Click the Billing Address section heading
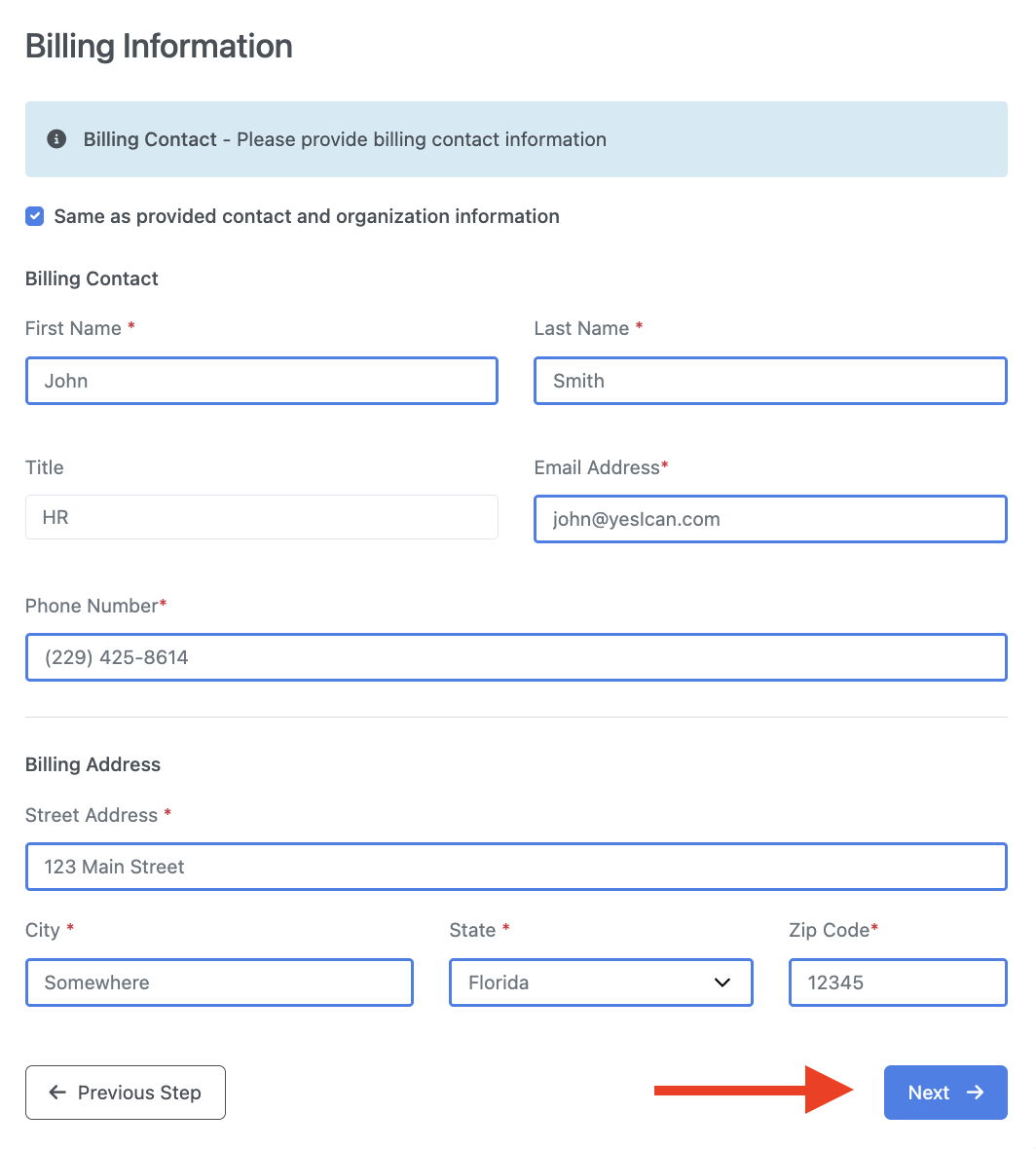 [93, 764]
